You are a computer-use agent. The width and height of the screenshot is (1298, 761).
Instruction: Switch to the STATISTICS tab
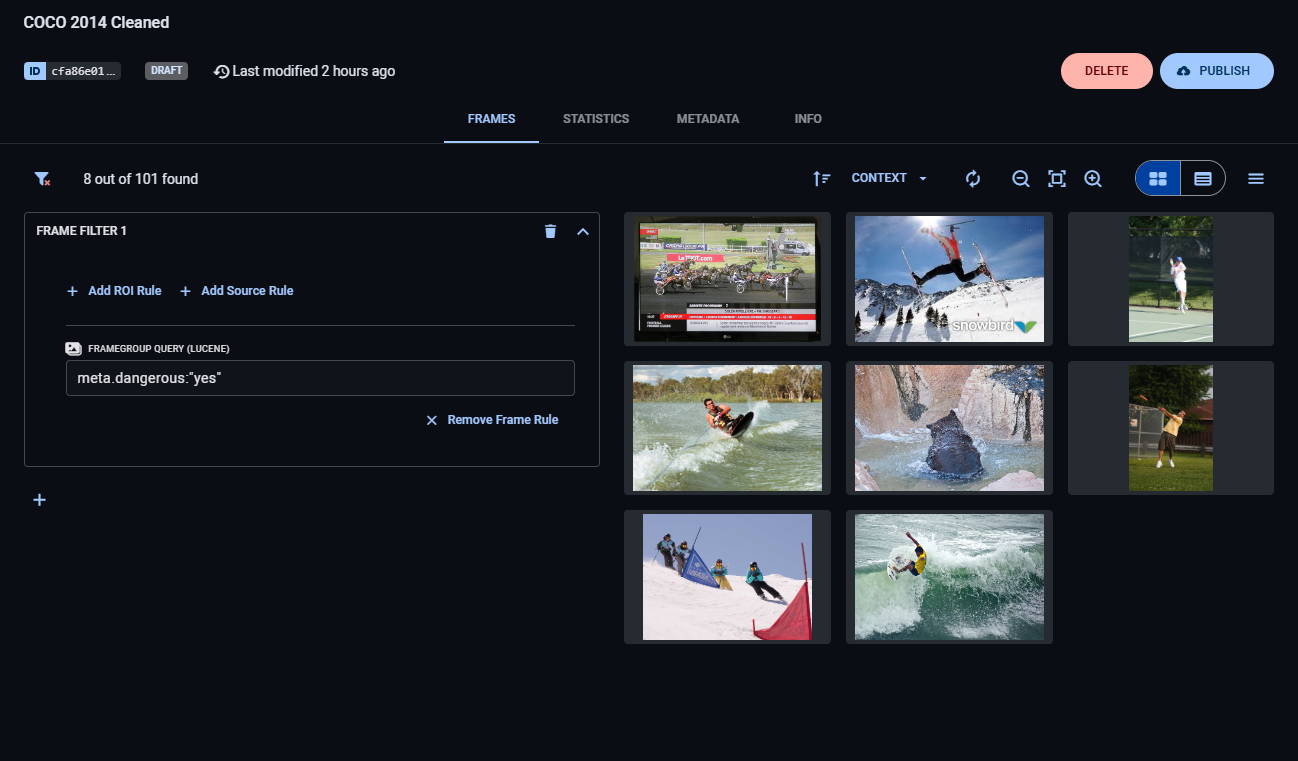tap(596, 118)
